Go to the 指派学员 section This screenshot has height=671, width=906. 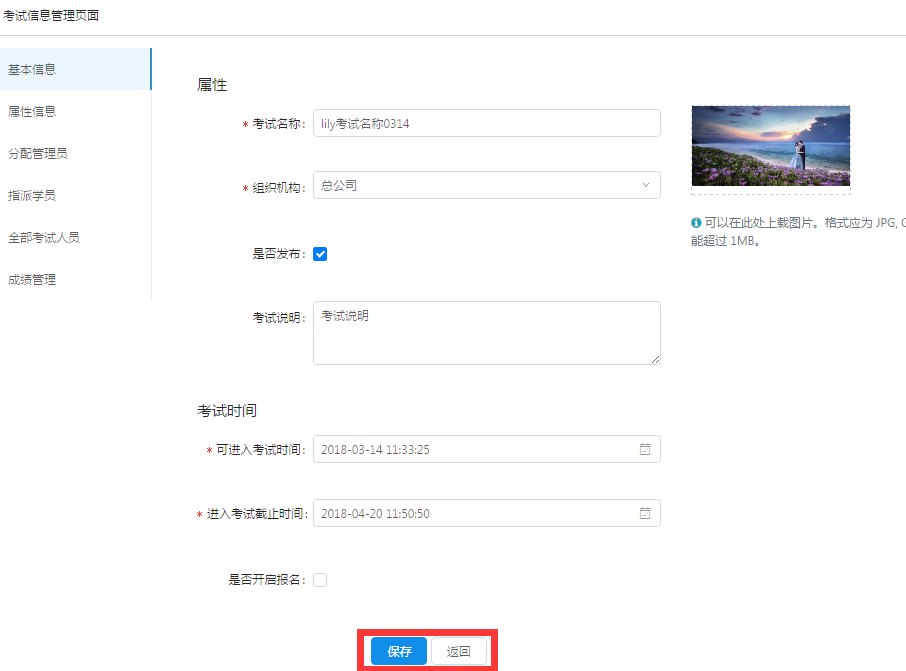[32, 196]
